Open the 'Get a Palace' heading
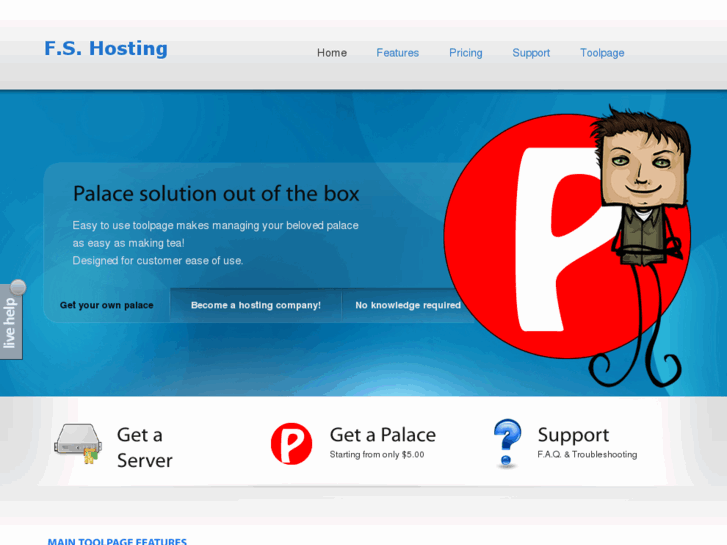Image resolution: width=727 pixels, height=545 pixels. point(383,435)
